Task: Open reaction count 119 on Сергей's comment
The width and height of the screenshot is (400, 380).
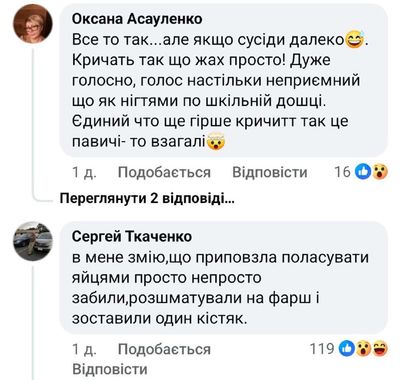Action: pos(322,349)
